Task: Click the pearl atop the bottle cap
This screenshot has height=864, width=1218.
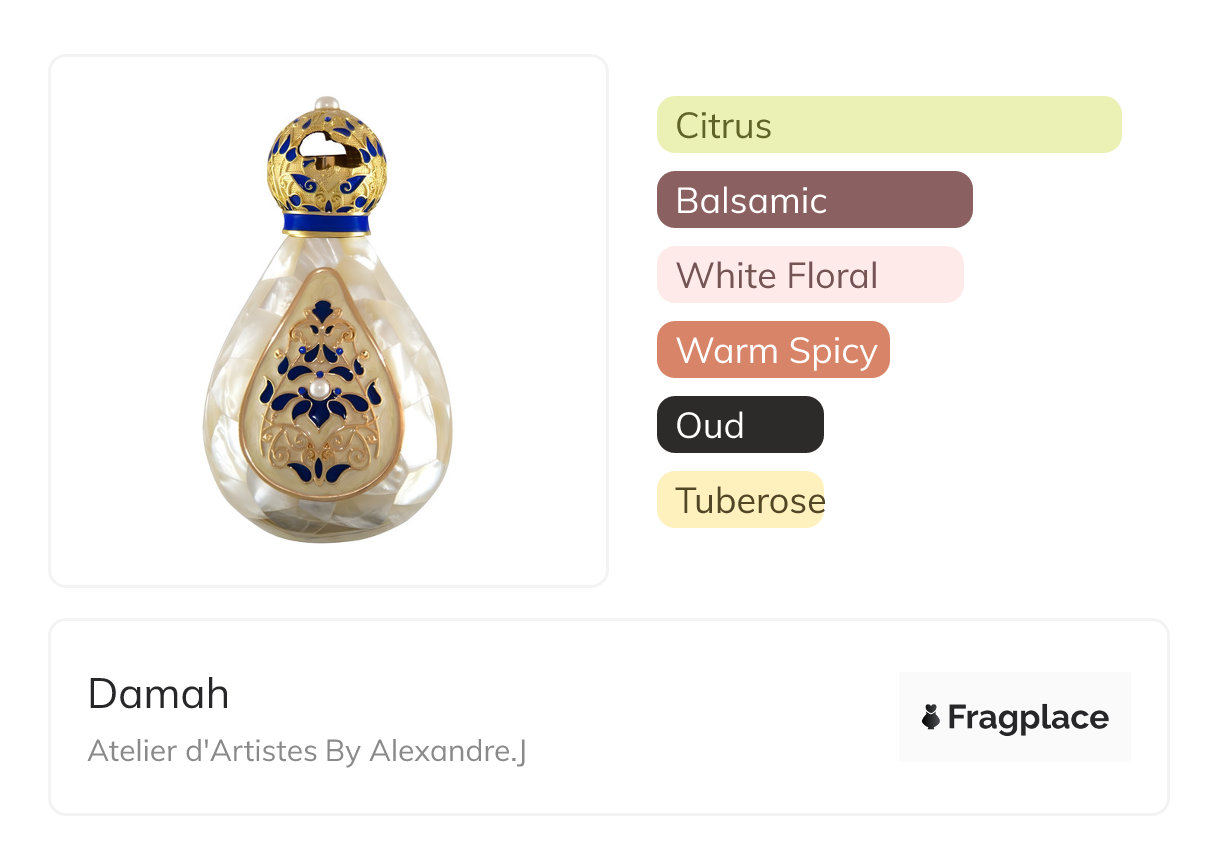Action: coord(326,103)
